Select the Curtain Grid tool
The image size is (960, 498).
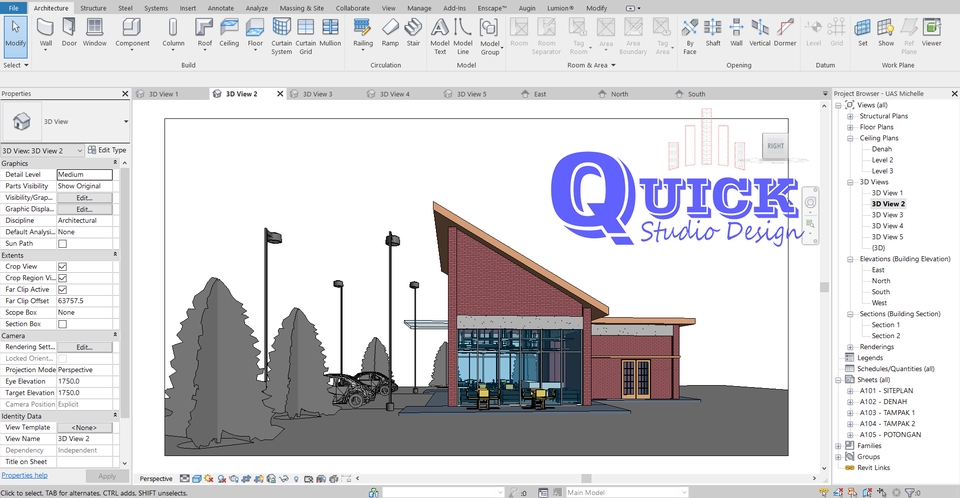pyautogui.click(x=306, y=36)
